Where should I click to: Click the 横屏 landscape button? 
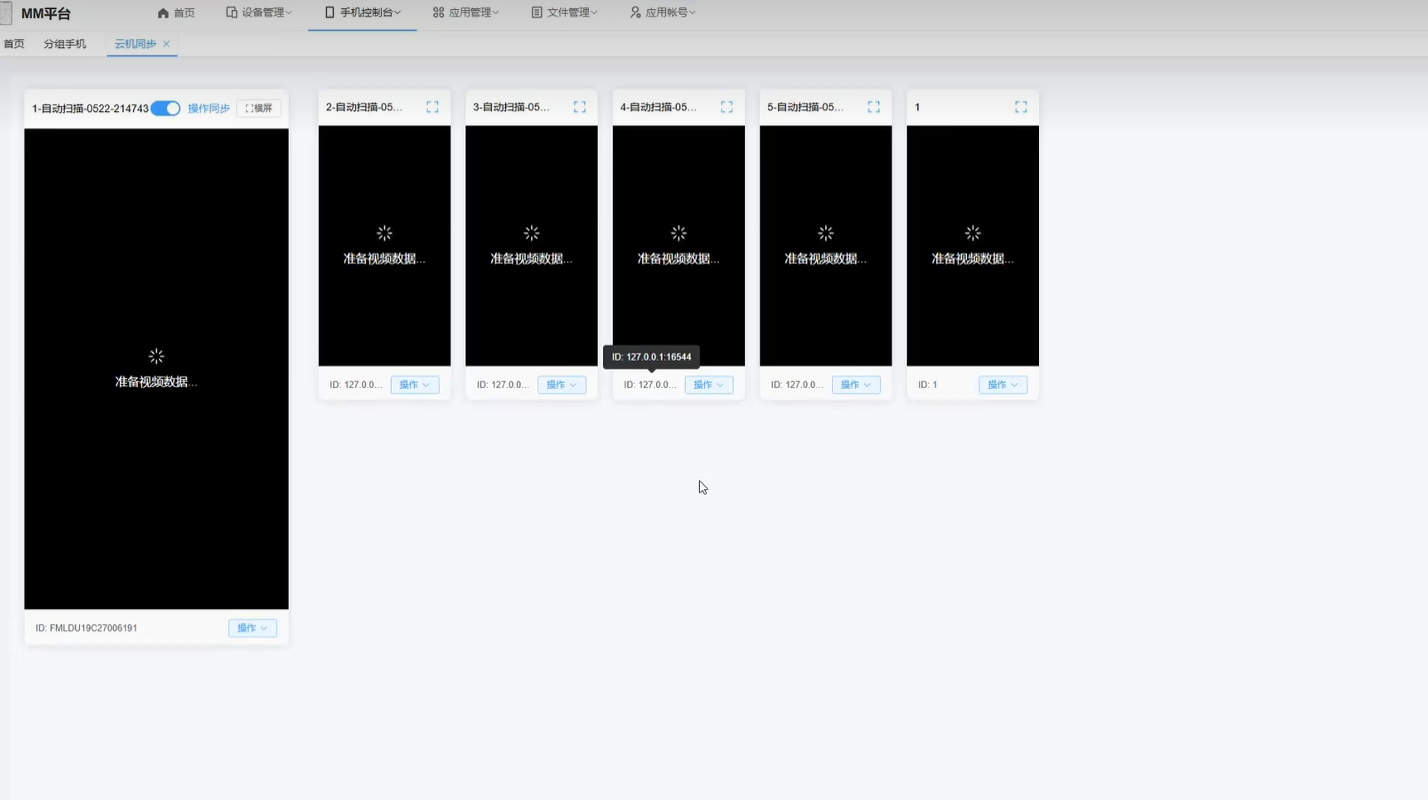coord(259,108)
